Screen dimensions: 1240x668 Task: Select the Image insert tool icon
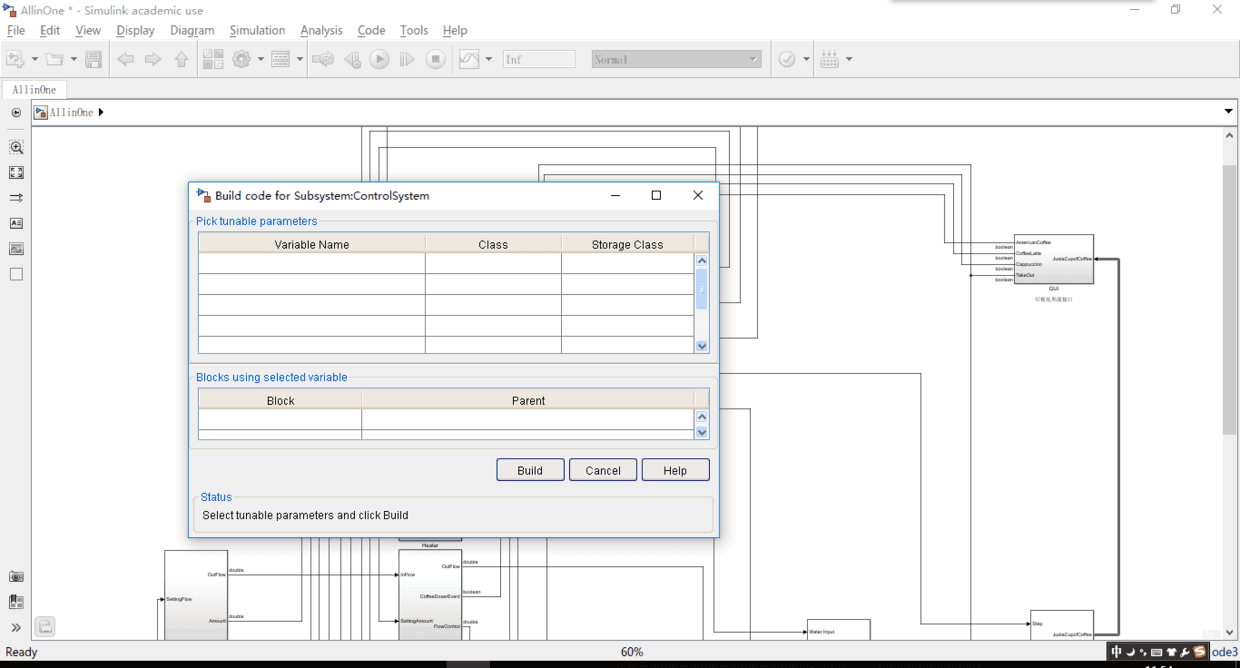pyautogui.click(x=16, y=249)
